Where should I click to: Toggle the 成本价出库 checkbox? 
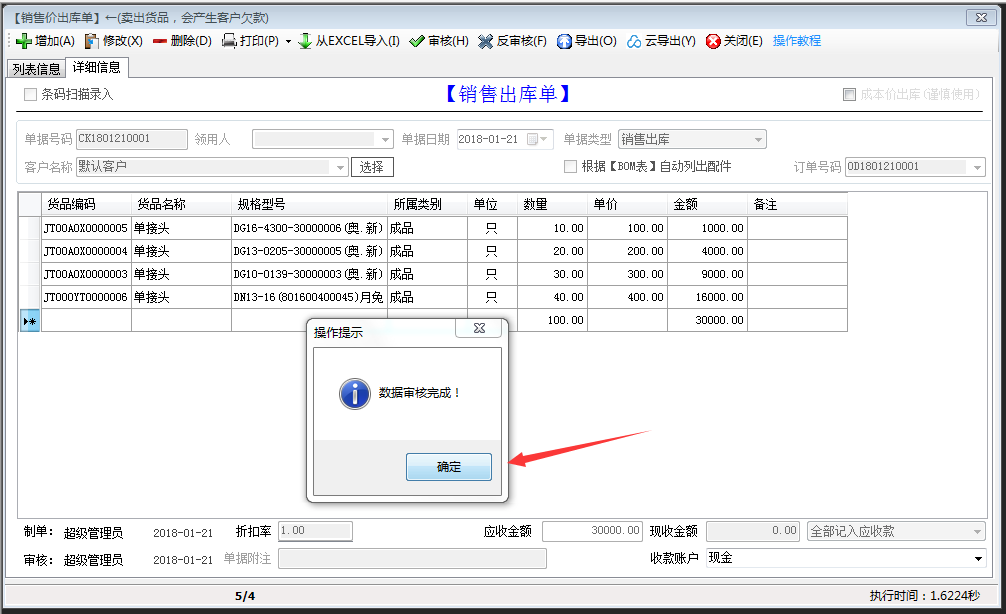click(849, 94)
